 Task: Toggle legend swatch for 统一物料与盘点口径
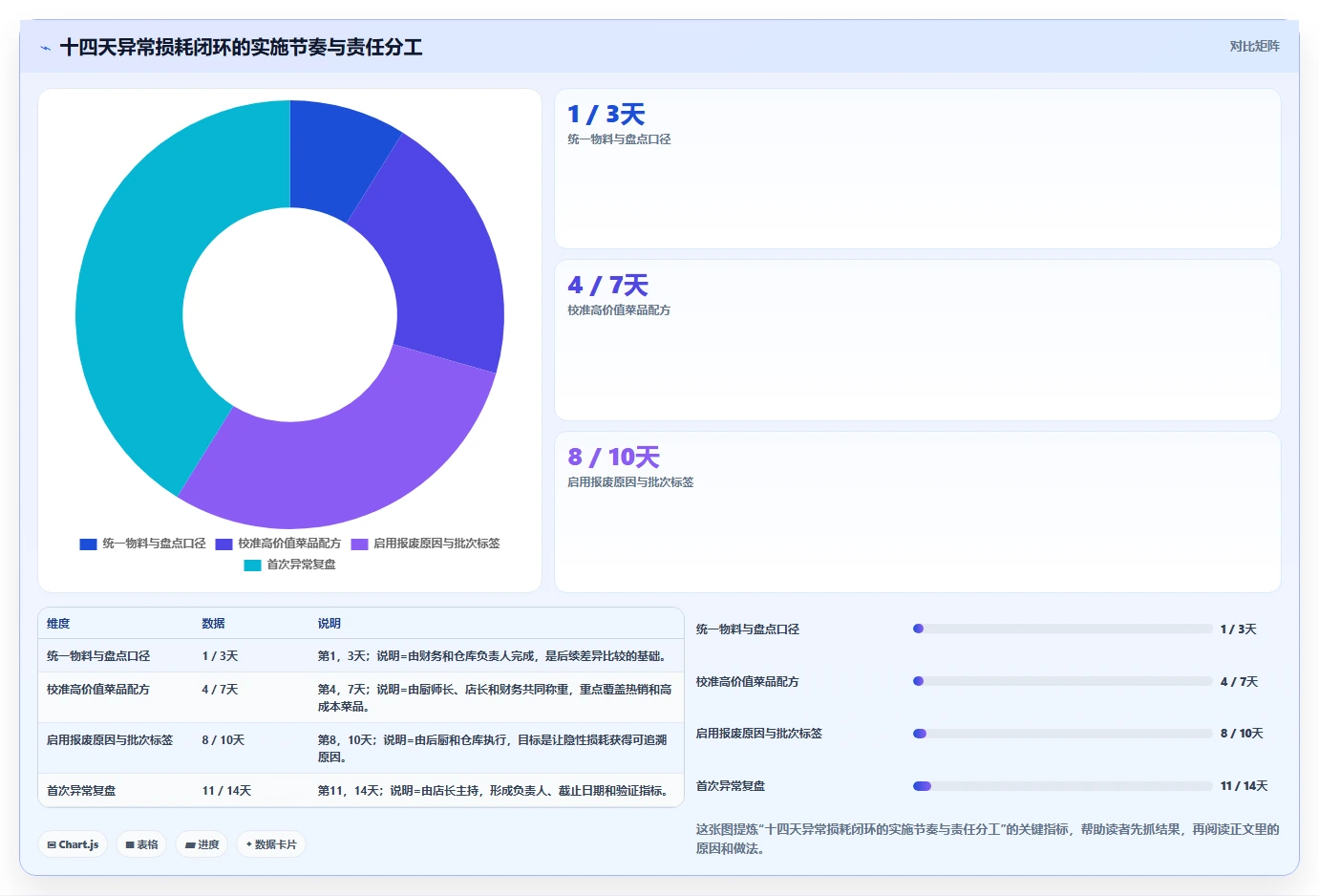pyautogui.click(x=88, y=544)
